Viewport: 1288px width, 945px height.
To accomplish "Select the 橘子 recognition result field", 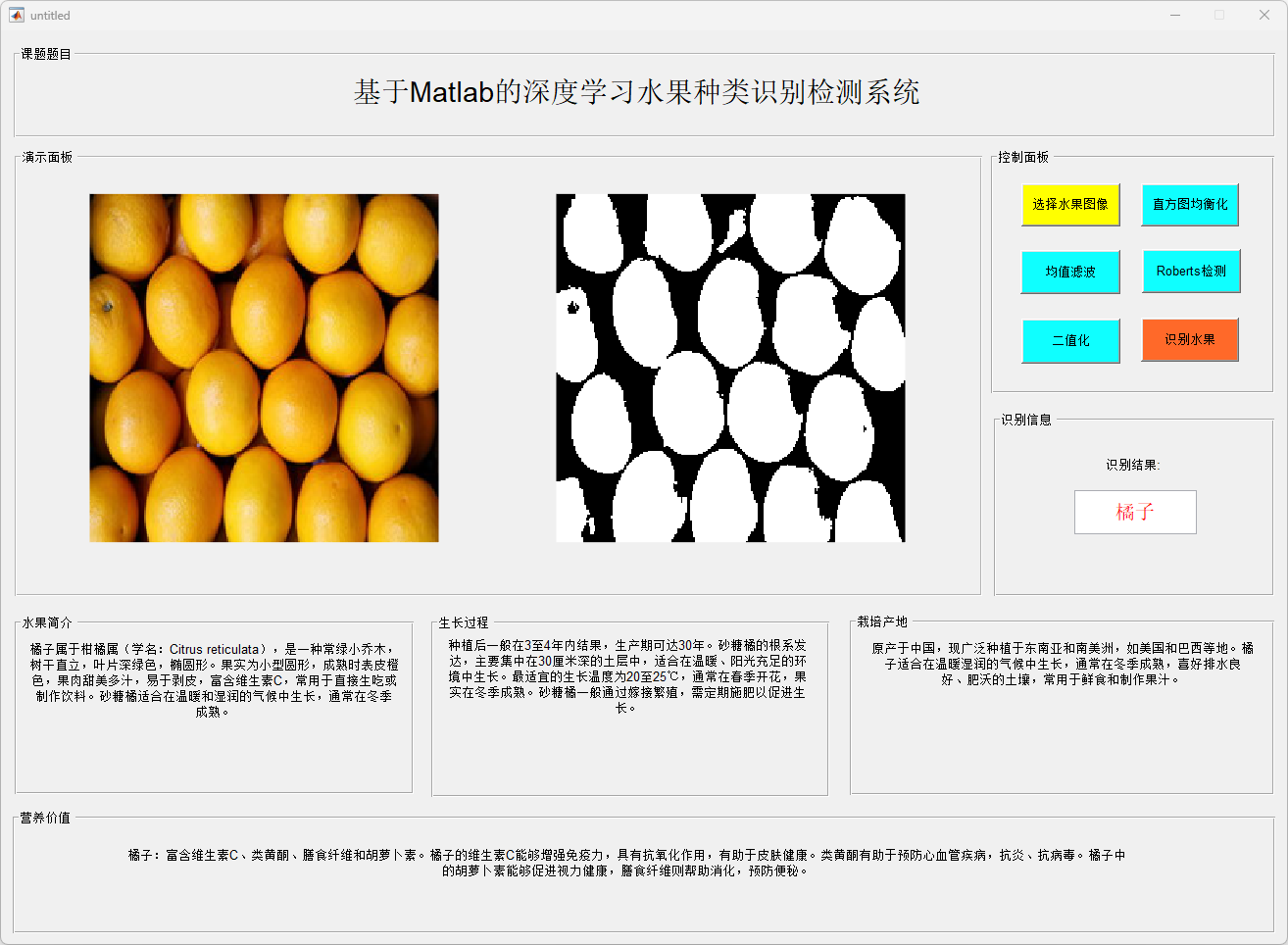I will click(1135, 512).
